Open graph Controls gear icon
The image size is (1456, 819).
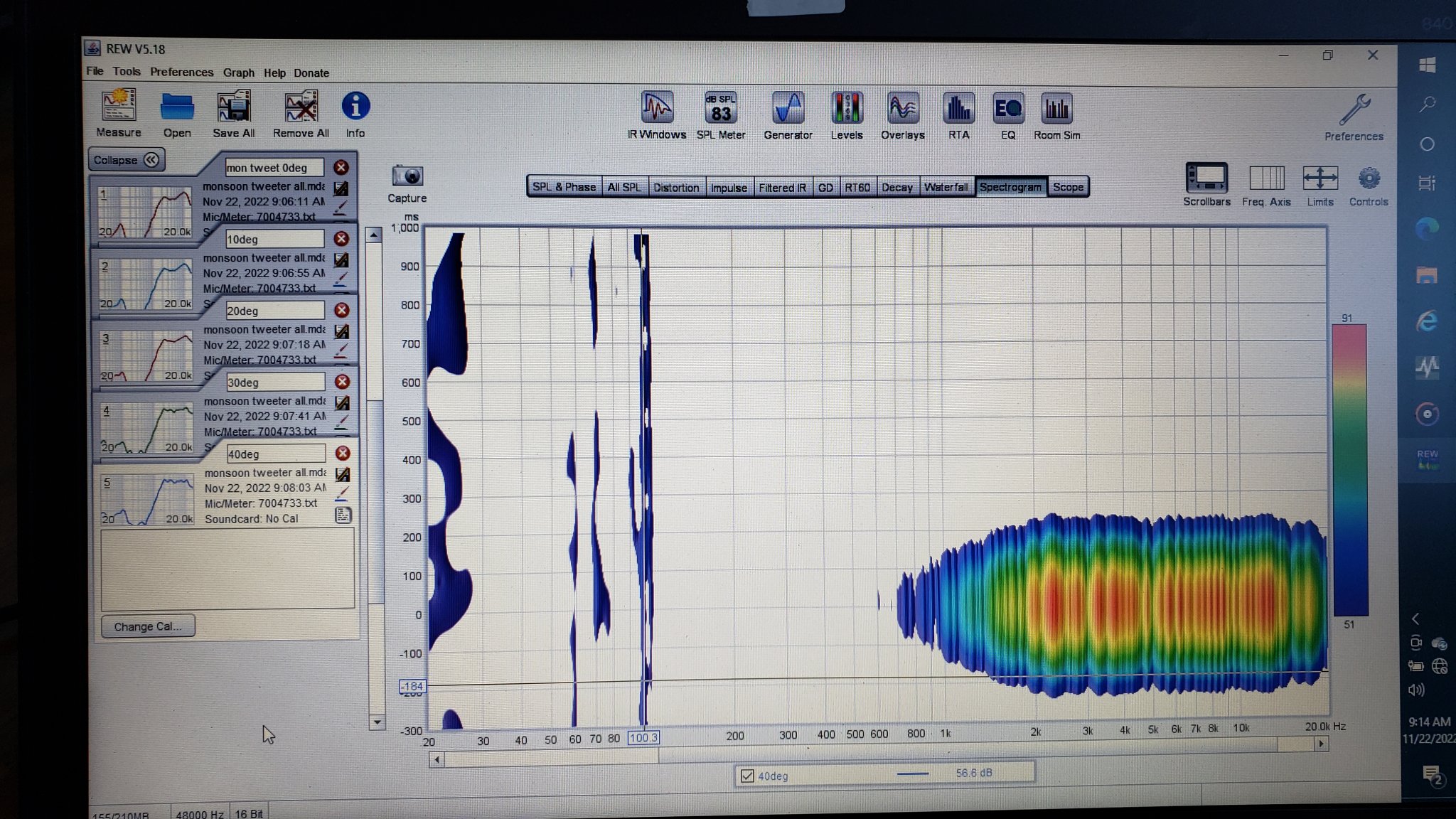(1369, 178)
